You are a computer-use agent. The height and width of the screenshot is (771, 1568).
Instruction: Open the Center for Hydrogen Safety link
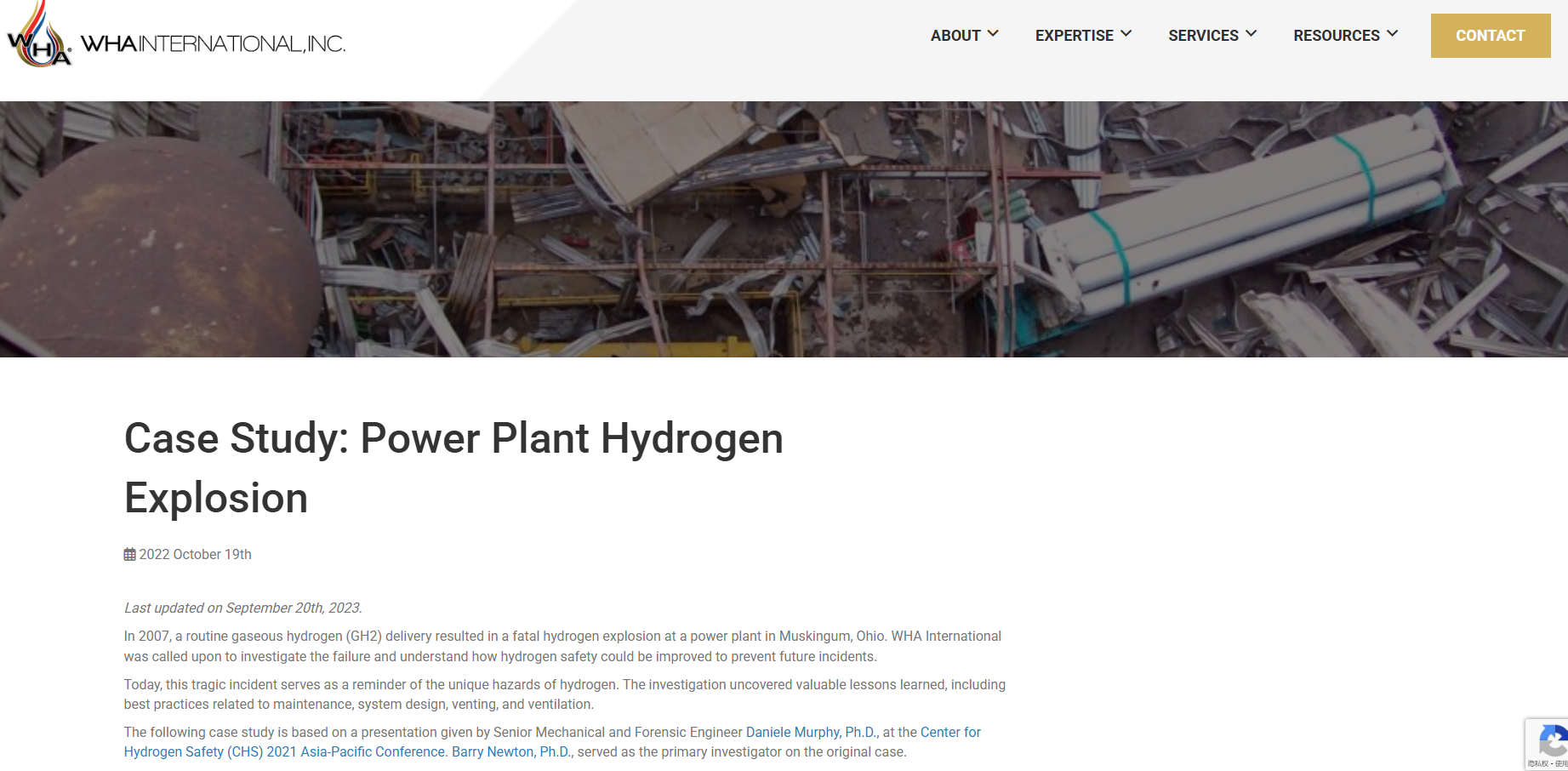click(x=951, y=732)
